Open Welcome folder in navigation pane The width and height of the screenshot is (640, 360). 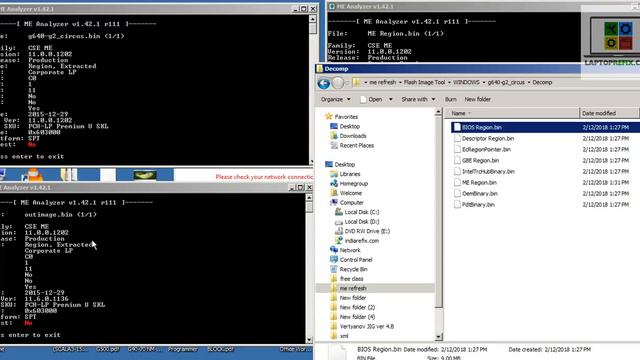coord(350,193)
